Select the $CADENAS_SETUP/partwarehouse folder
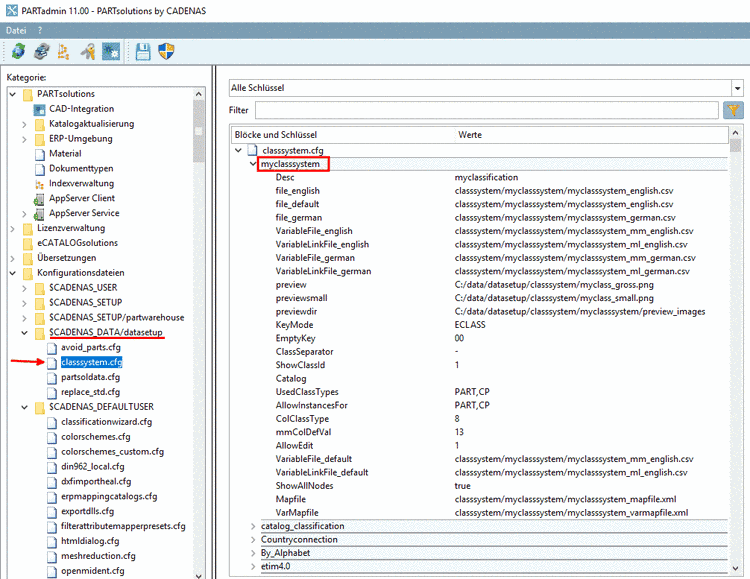 click(116, 318)
